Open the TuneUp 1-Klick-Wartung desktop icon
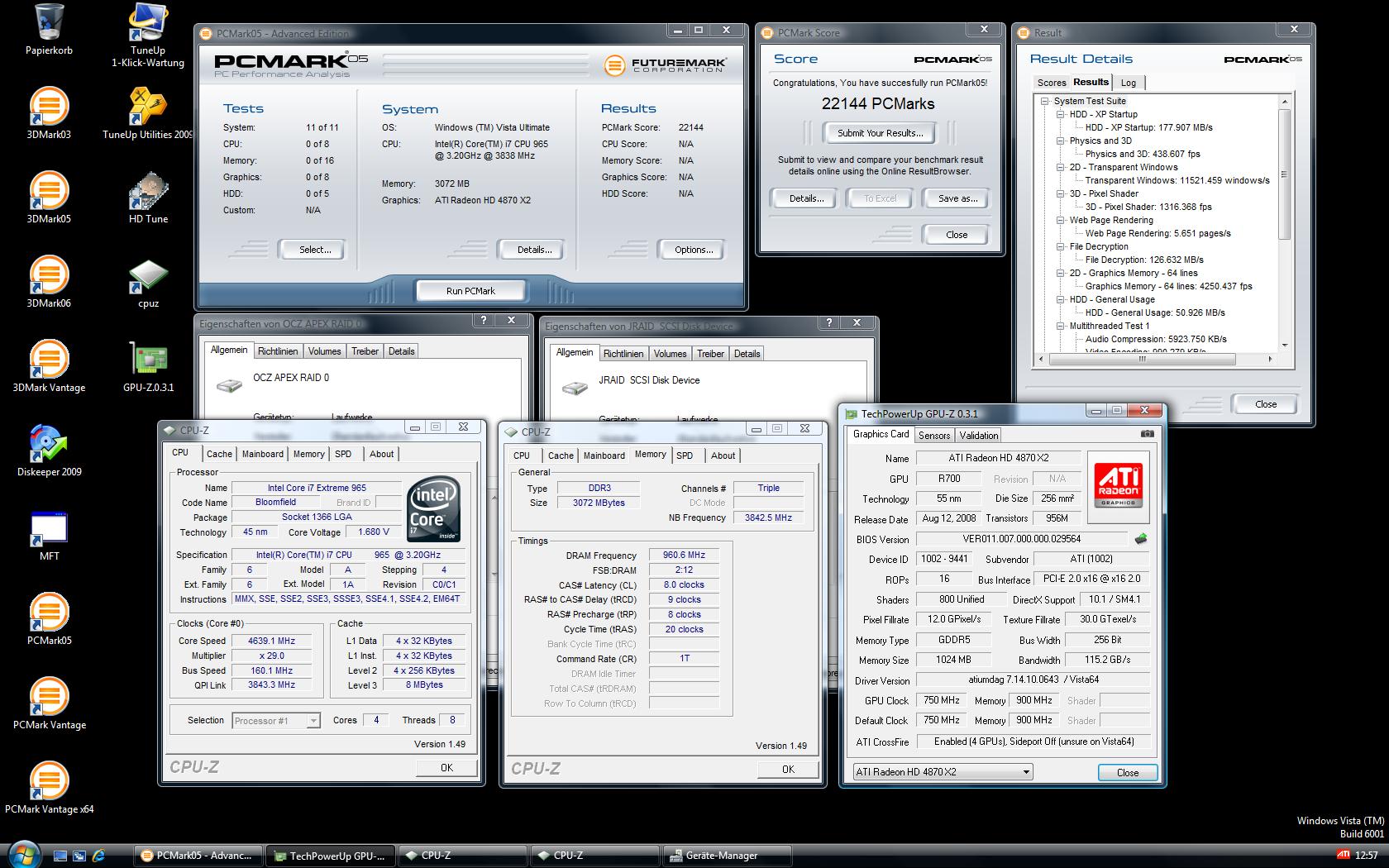Viewport: 1389px width, 868px height. coord(148,35)
